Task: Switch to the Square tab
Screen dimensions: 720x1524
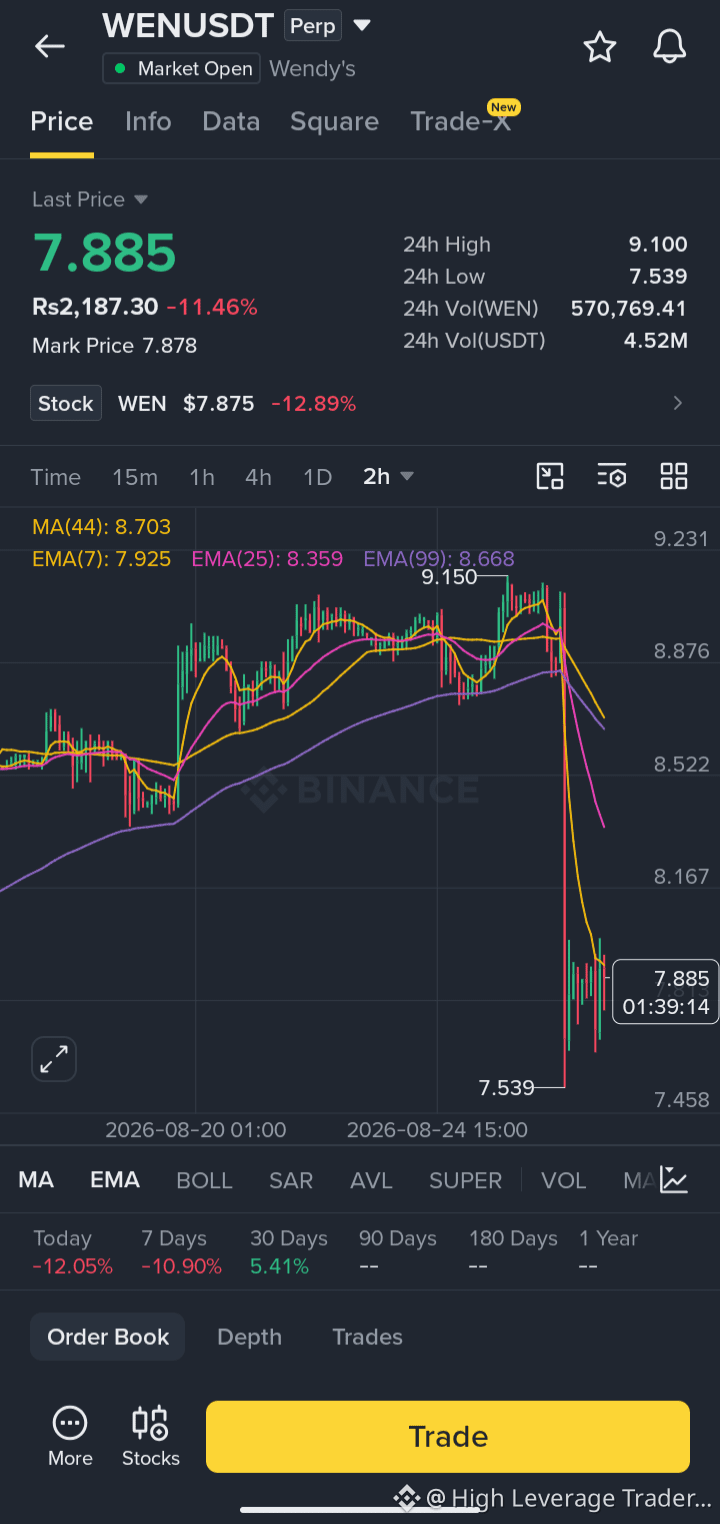Action: pos(334,121)
